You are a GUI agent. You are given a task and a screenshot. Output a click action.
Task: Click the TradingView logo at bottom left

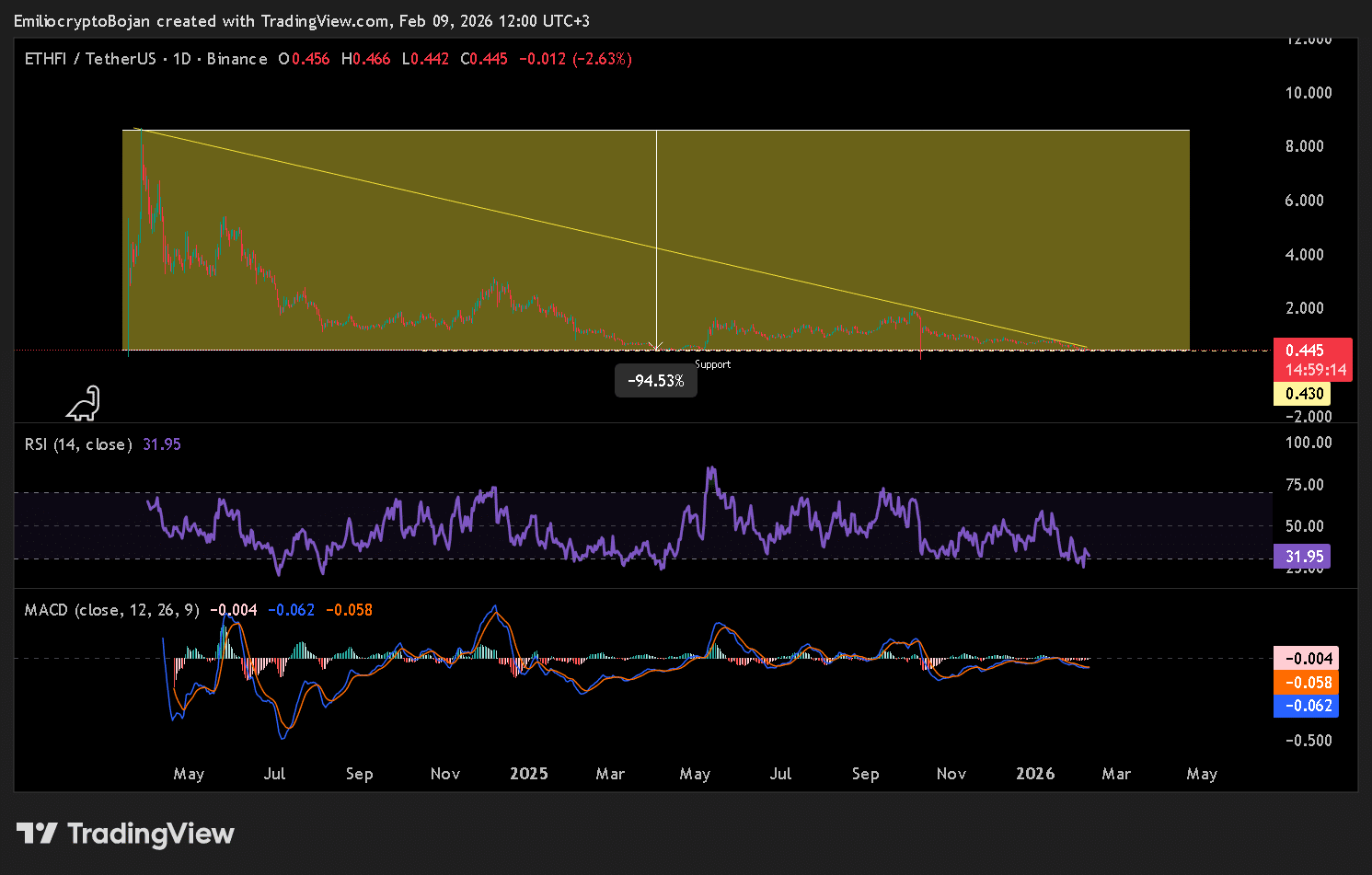pyautogui.click(x=125, y=834)
